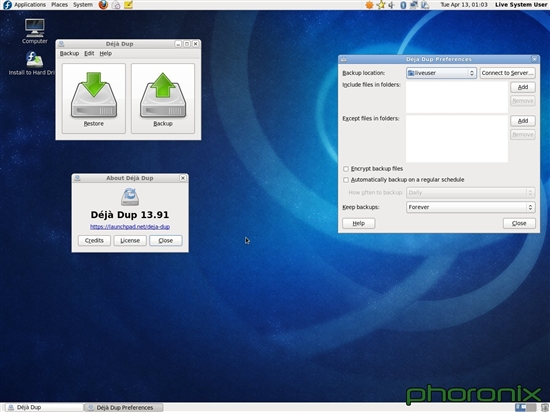
Task: Open Install to Hard Drive desktop icon
Action: point(32,63)
